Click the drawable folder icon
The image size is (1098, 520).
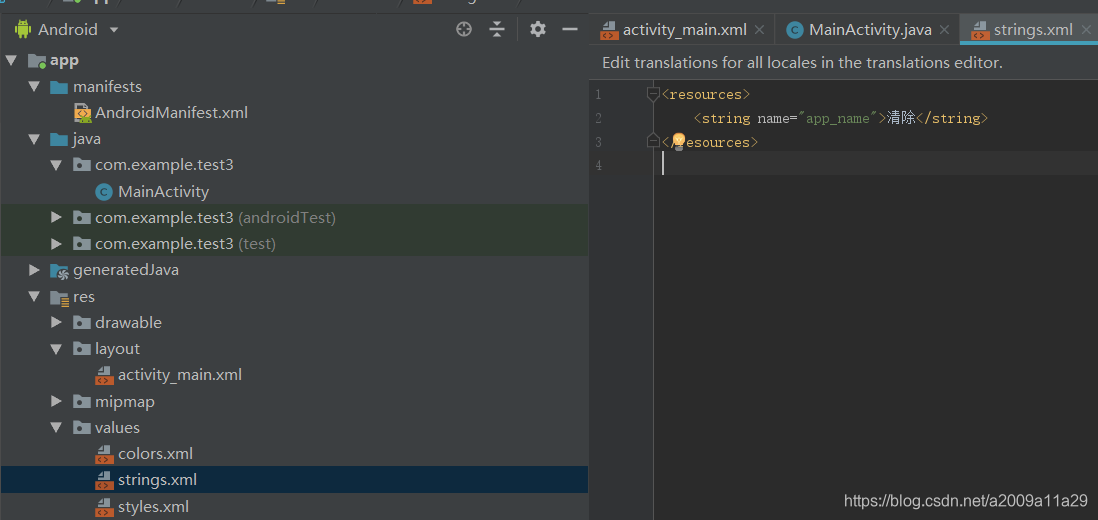click(82, 323)
